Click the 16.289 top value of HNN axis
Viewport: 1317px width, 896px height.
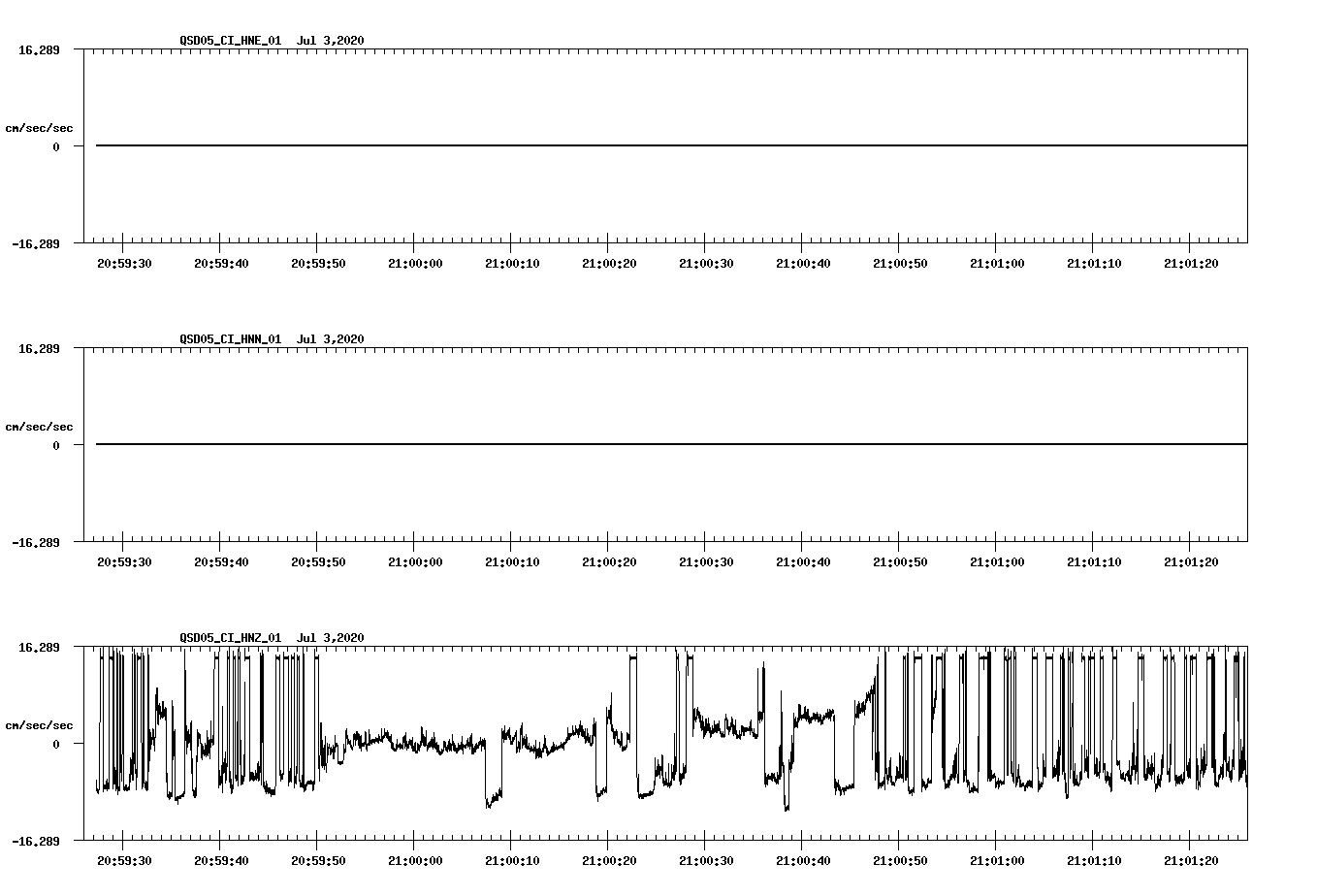click(x=39, y=349)
